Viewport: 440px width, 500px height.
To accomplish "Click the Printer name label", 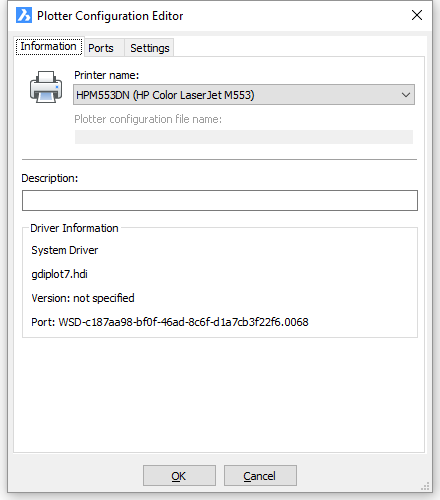I will [106, 75].
